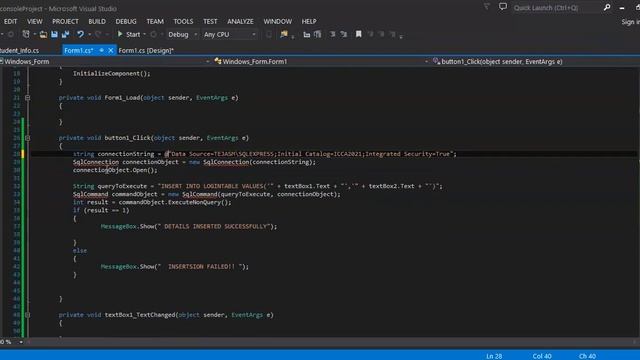Click the Open File folder icon
Screen dimensions: 640x360
pos(43,35)
